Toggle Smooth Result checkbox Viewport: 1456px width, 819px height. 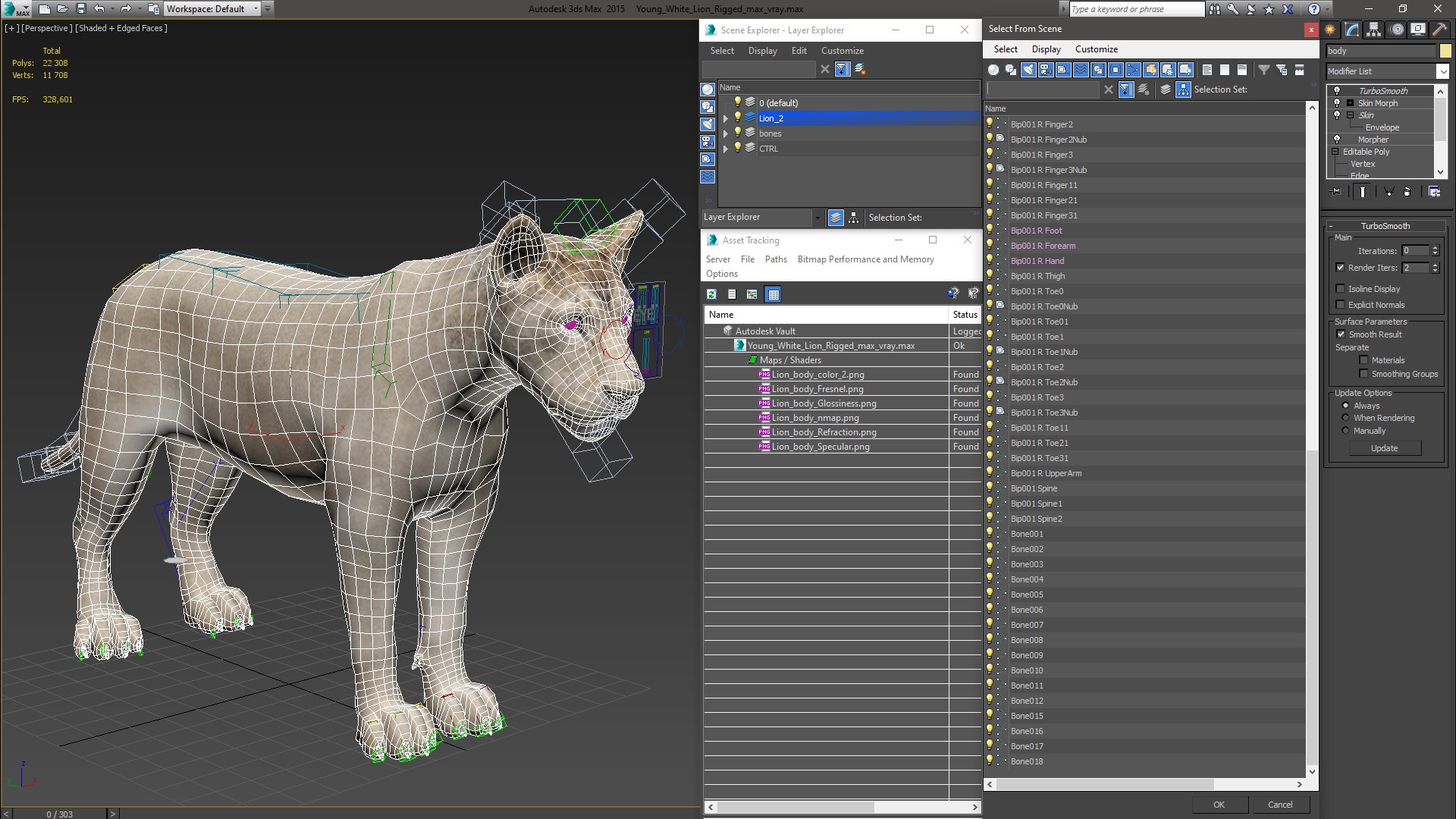(1341, 334)
